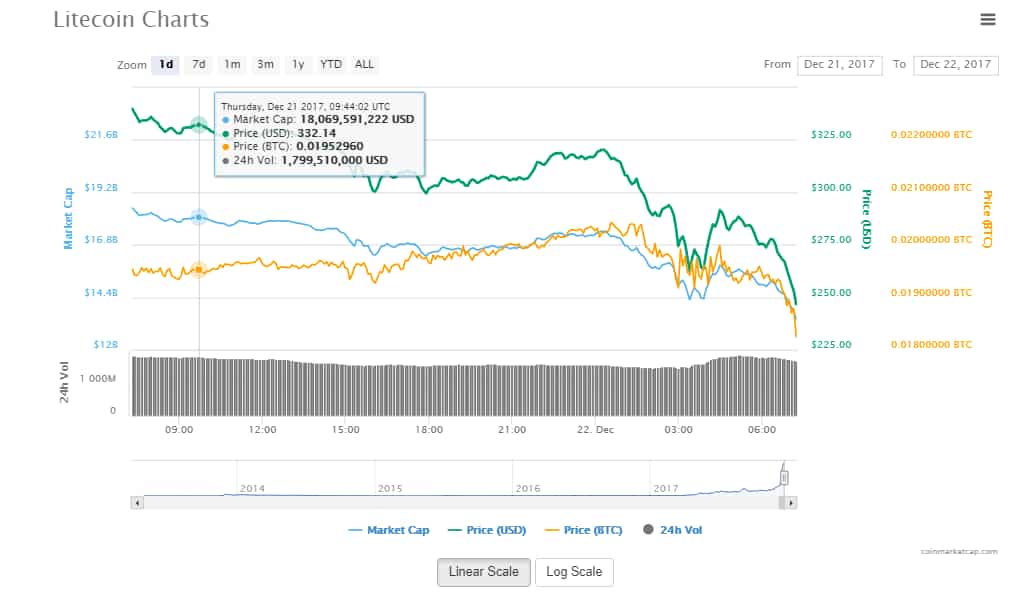The height and width of the screenshot is (600, 1018).
Task: Switch chart to Linear Scale
Action: 484,572
